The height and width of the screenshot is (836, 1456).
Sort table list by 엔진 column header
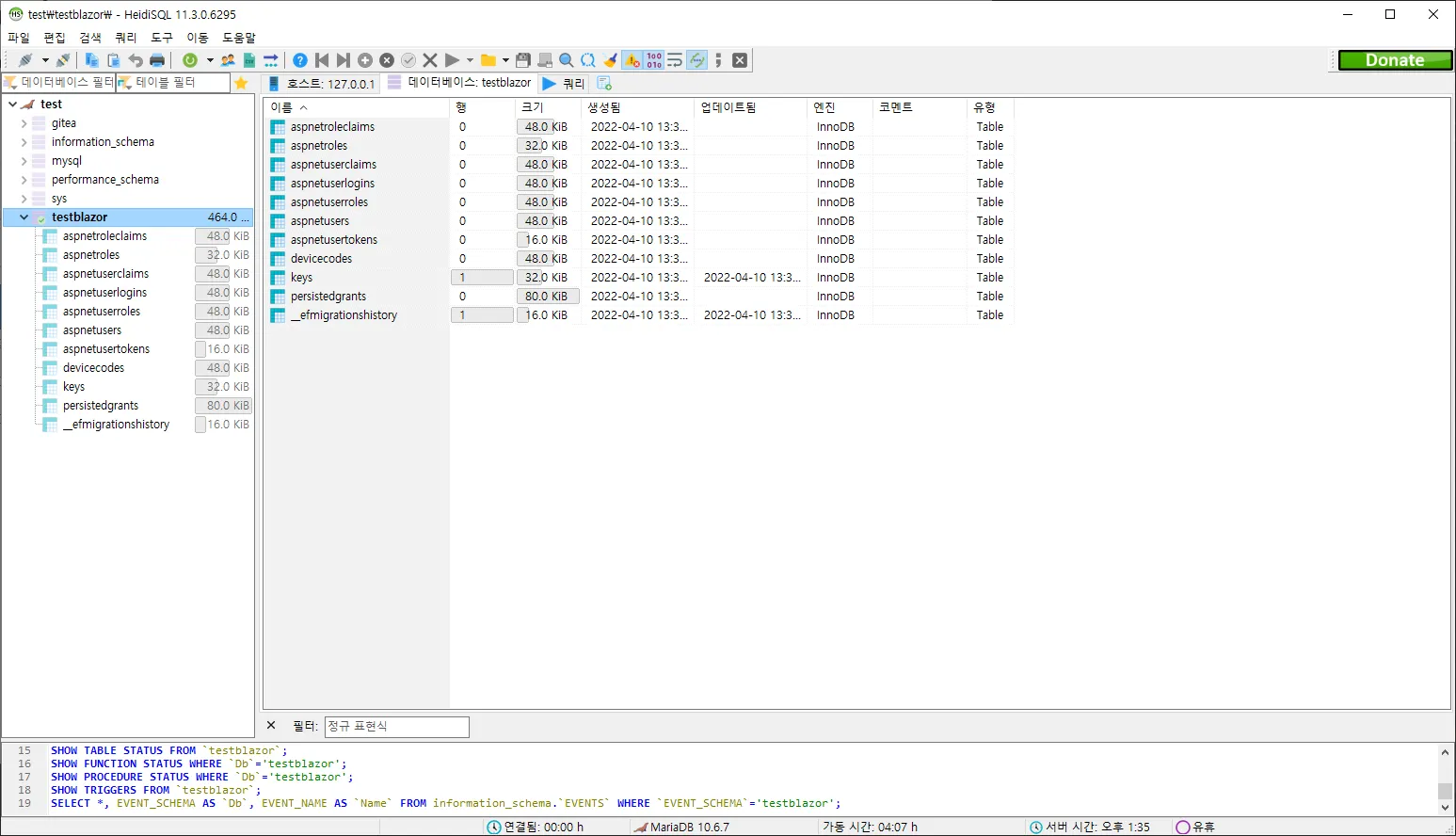840,107
